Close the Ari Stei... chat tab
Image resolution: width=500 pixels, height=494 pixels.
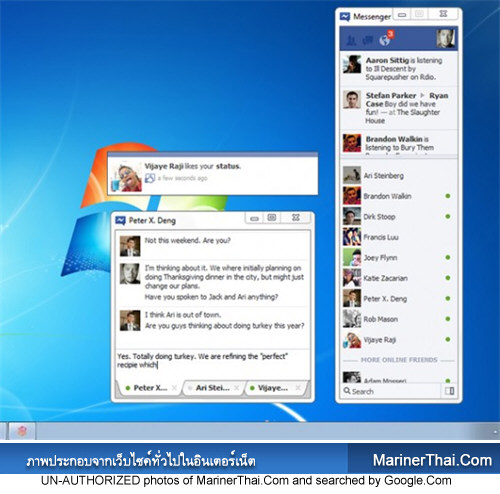click(x=236, y=388)
